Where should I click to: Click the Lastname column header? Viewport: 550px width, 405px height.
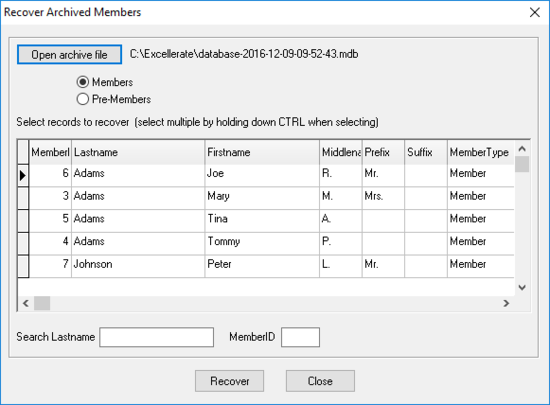pos(138,152)
